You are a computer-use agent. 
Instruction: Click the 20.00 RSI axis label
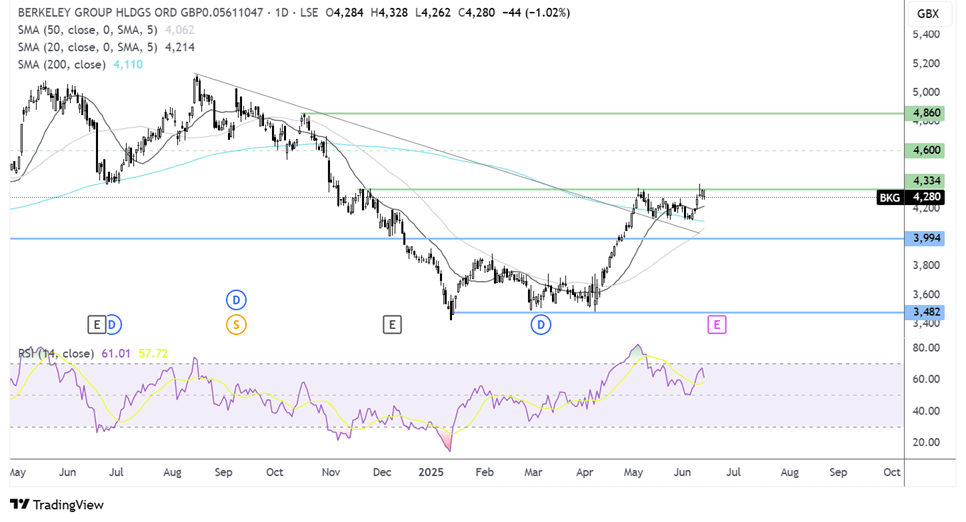(926, 442)
